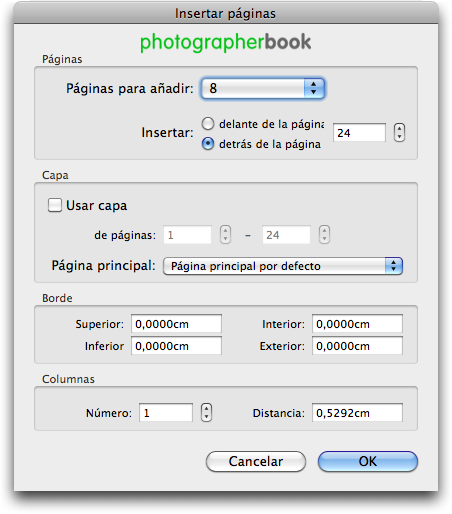Screen dimensions: 452x514
Task: Click the stepper beside the Número field
Action: 206,413
